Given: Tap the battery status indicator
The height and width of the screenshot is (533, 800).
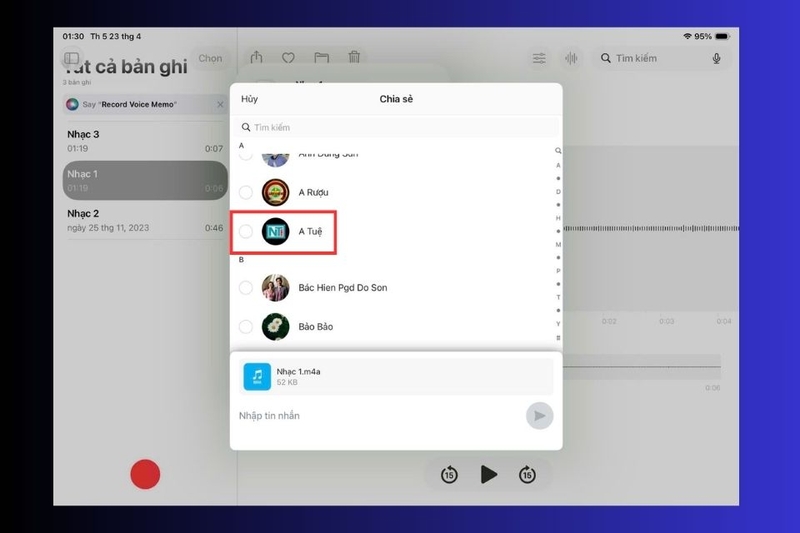Looking at the screenshot, I should (722, 36).
